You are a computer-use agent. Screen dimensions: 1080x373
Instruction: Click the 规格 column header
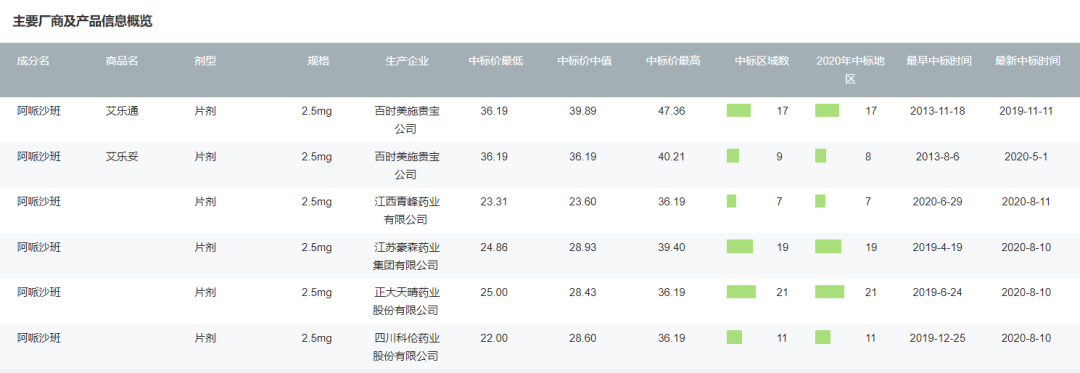[318, 61]
